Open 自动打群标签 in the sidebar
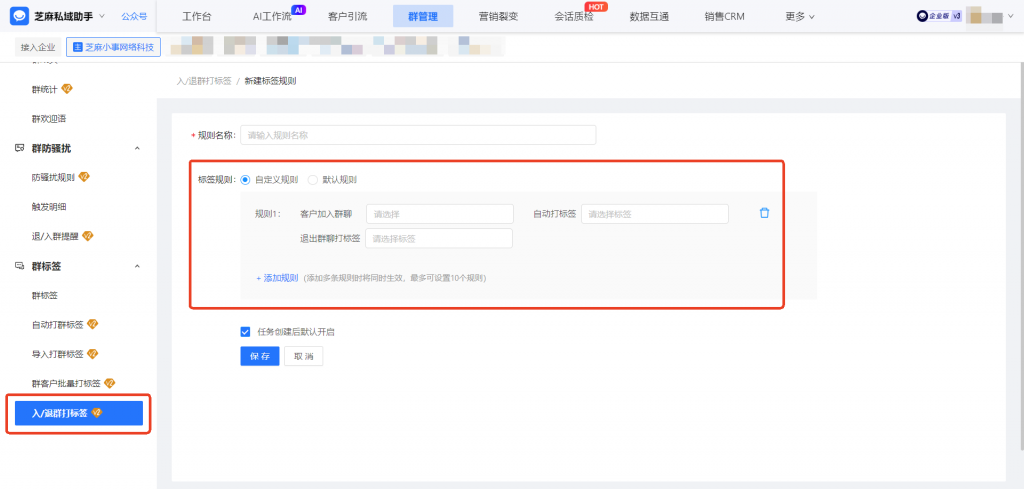 (x=57, y=324)
